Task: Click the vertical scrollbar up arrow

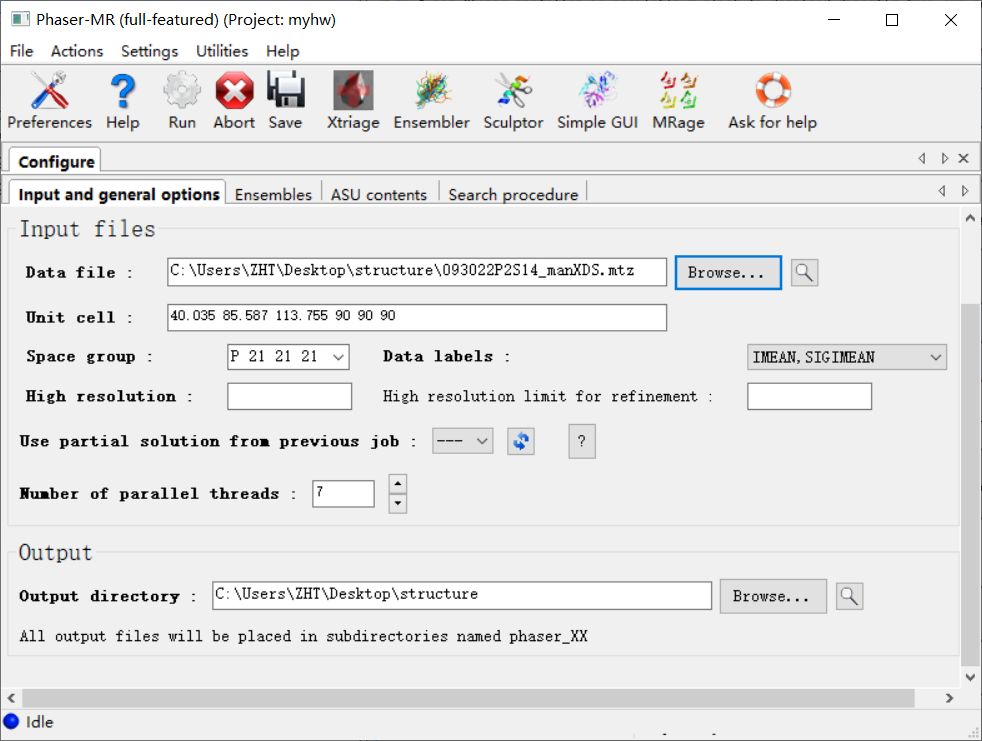Action: click(x=970, y=218)
